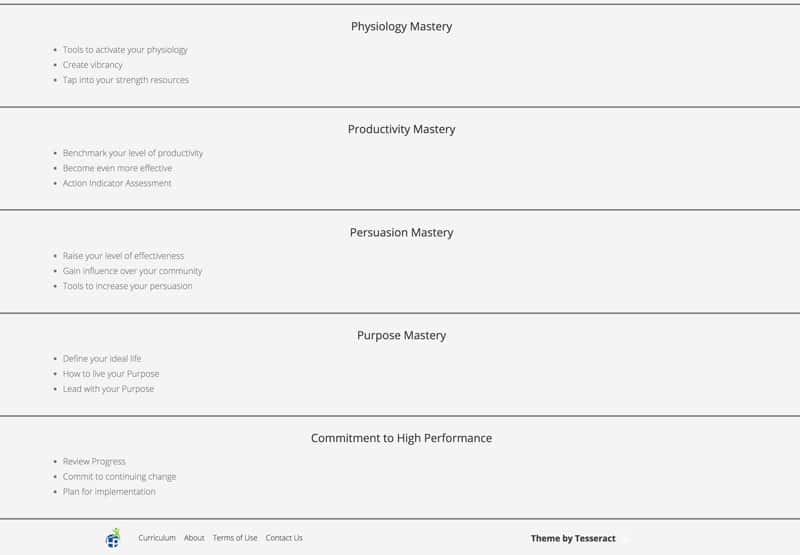Screen dimensions: 800x555
Task: Click the Theme by Tesseract credit
Action: (x=573, y=538)
